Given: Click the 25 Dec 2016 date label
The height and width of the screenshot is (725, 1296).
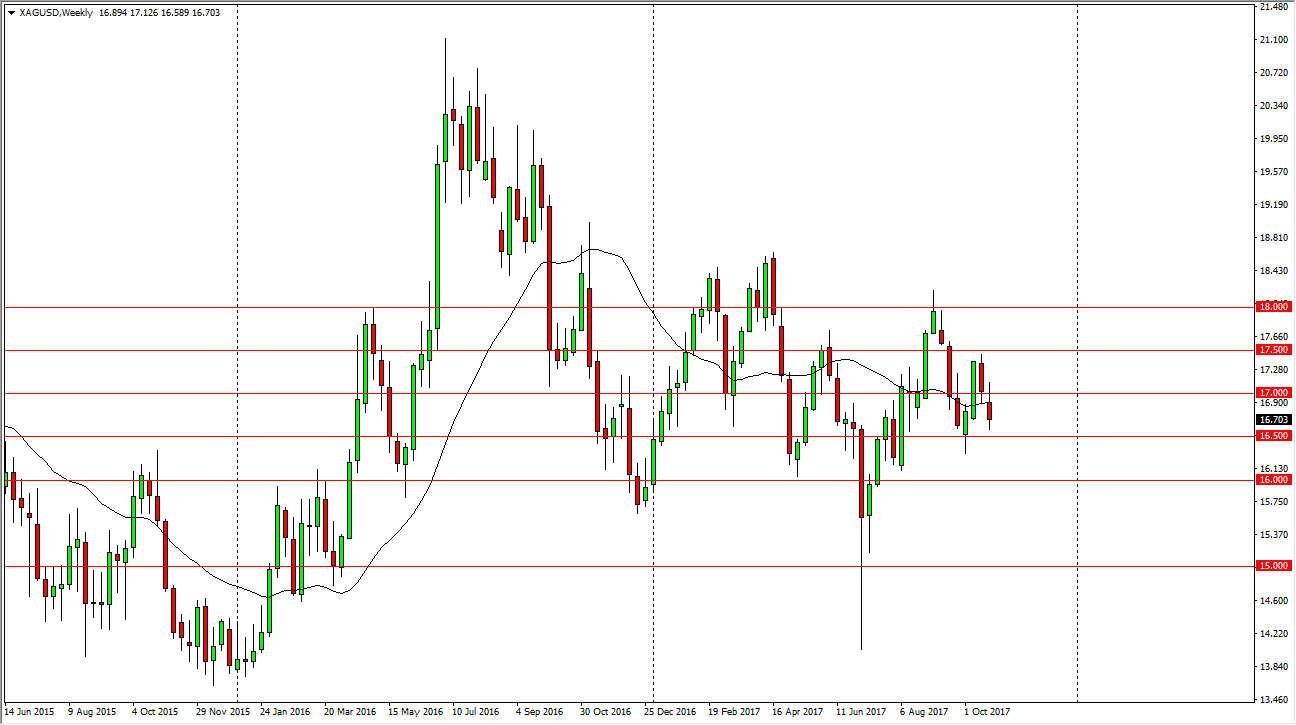Looking at the screenshot, I should [x=668, y=713].
